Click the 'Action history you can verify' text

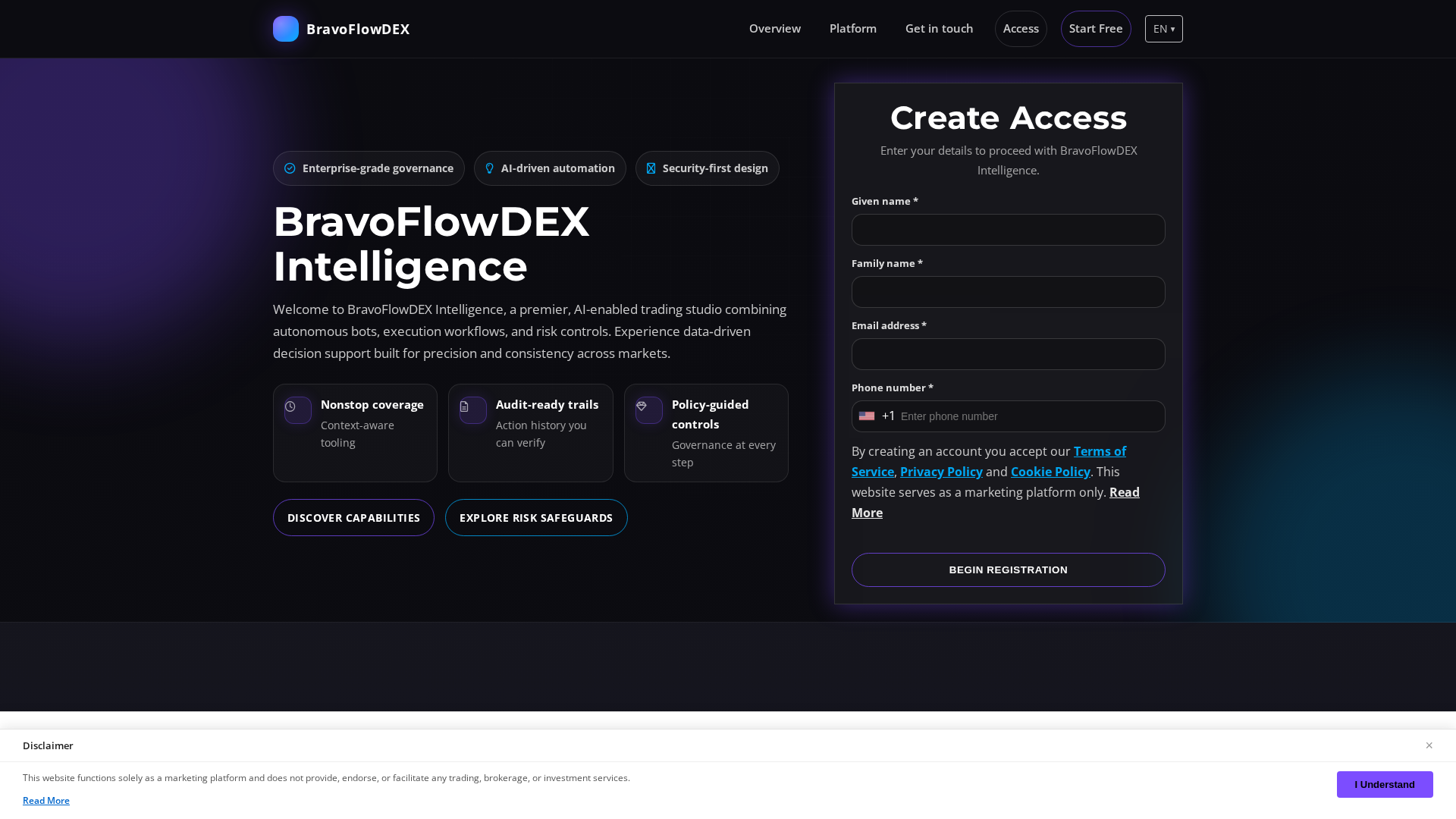click(541, 434)
